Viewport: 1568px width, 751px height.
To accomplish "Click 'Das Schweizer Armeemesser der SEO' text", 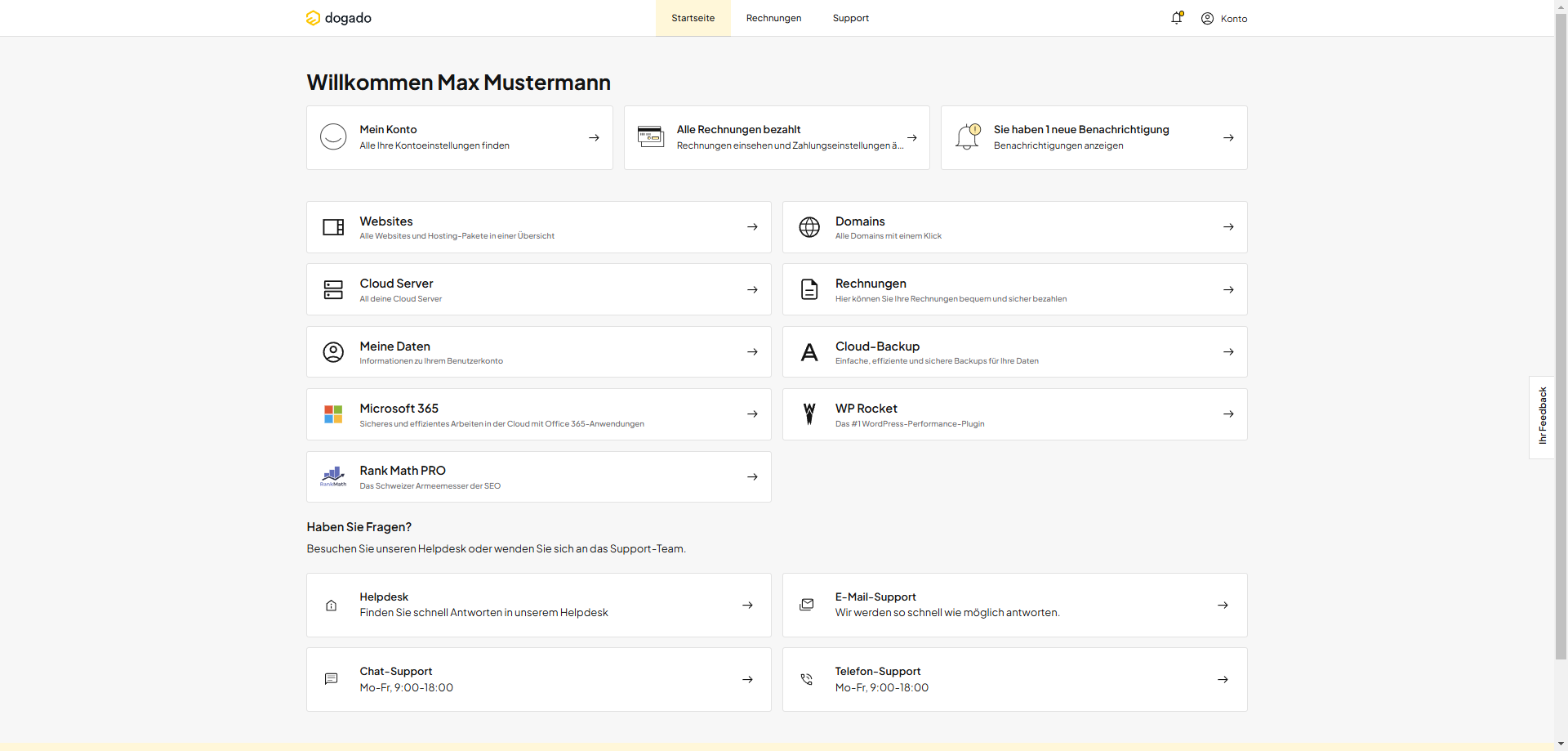I will pyautogui.click(x=430, y=486).
